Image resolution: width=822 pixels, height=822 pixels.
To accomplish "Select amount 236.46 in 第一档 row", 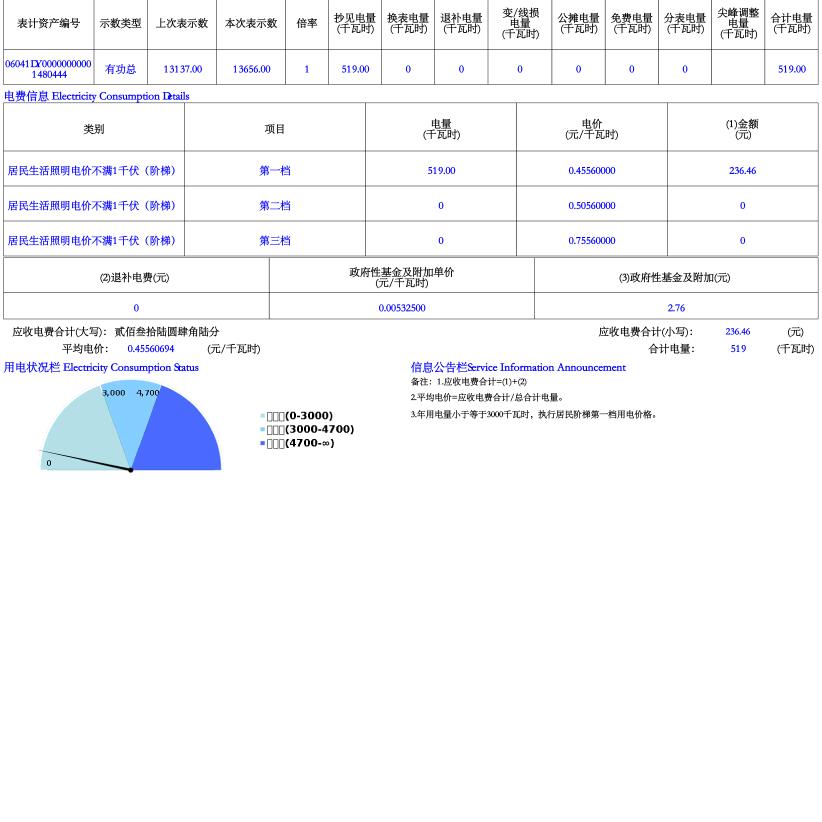I will pyautogui.click(x=742, y=171).
